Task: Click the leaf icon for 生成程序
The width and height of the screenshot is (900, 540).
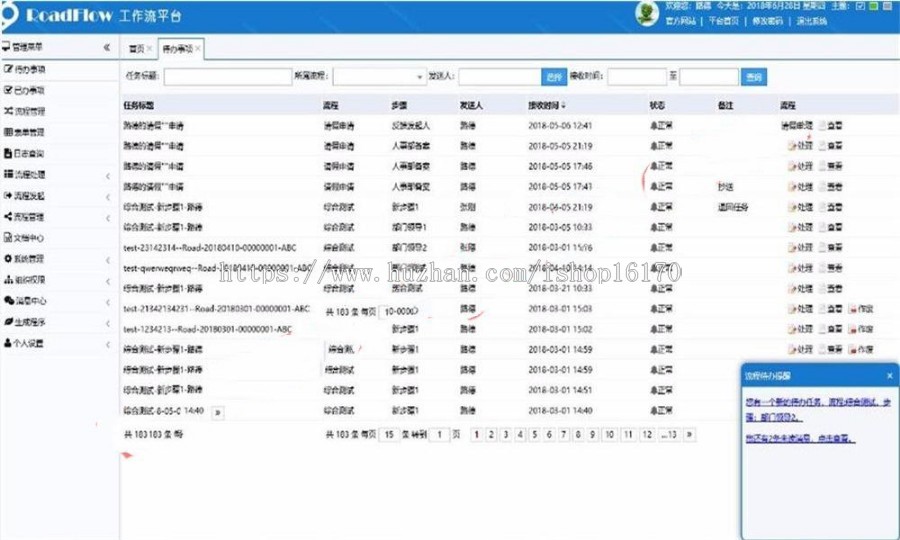Action: pyautogui.click(x=8, y=321)
